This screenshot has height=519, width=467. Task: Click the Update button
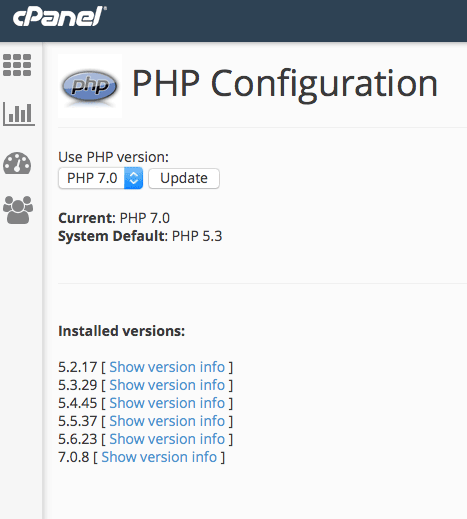[x=184, y=178]
